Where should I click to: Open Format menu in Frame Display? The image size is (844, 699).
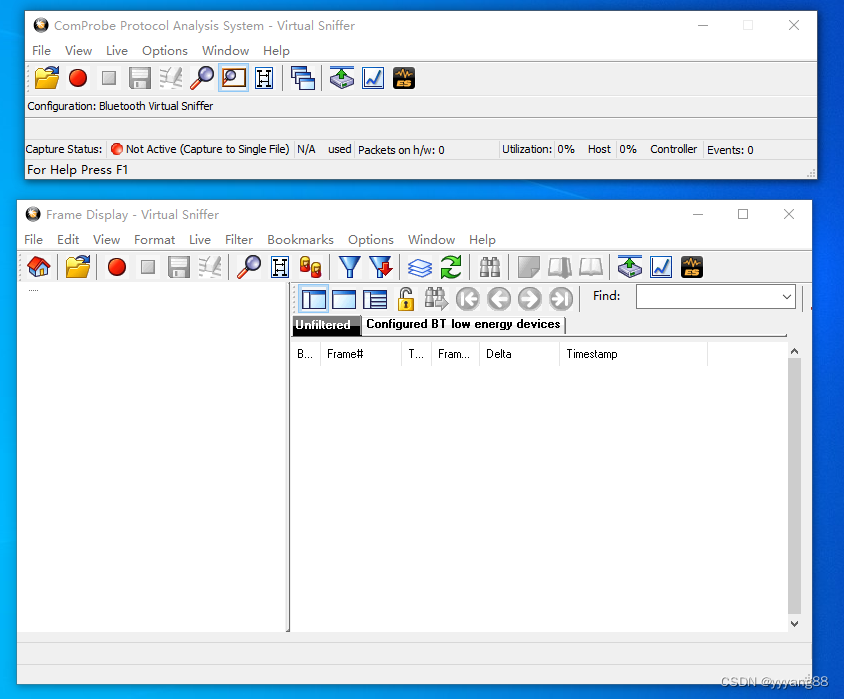coord(154,239)
